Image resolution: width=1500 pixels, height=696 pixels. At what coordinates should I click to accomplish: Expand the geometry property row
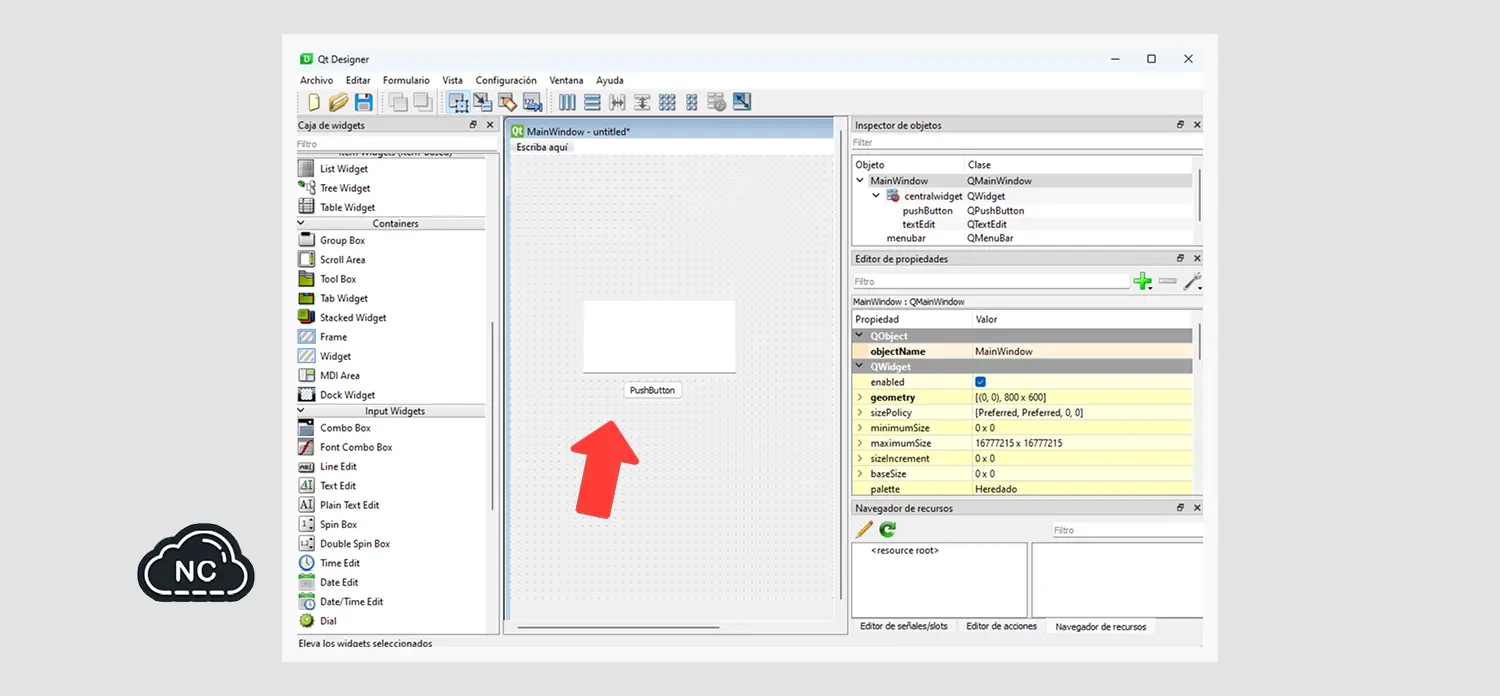pyautogui.click(x=859, y=398)
